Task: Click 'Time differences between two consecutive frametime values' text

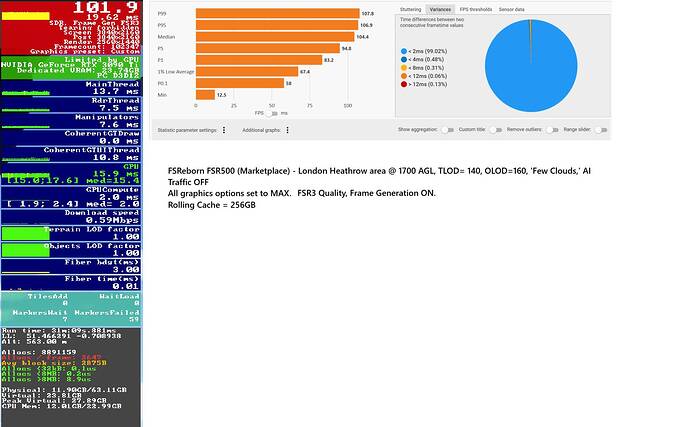Action: [432, 22]
